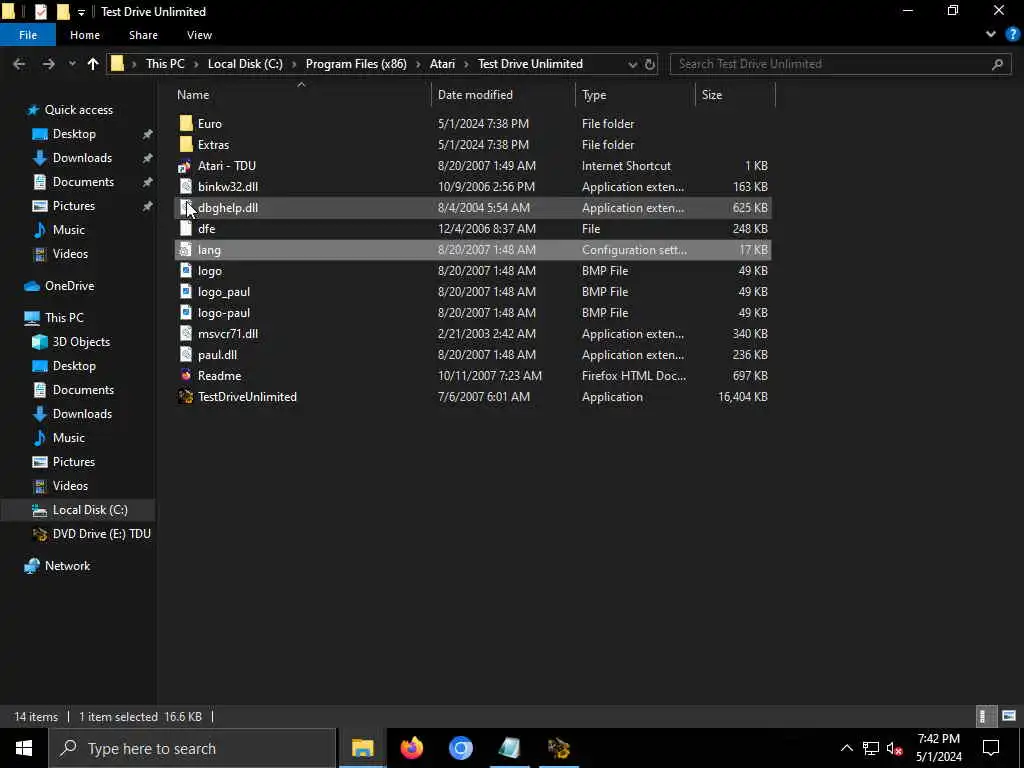
Task: Open Explorer help question mark
Action: pyautogui.click(x=1012, y=35)
